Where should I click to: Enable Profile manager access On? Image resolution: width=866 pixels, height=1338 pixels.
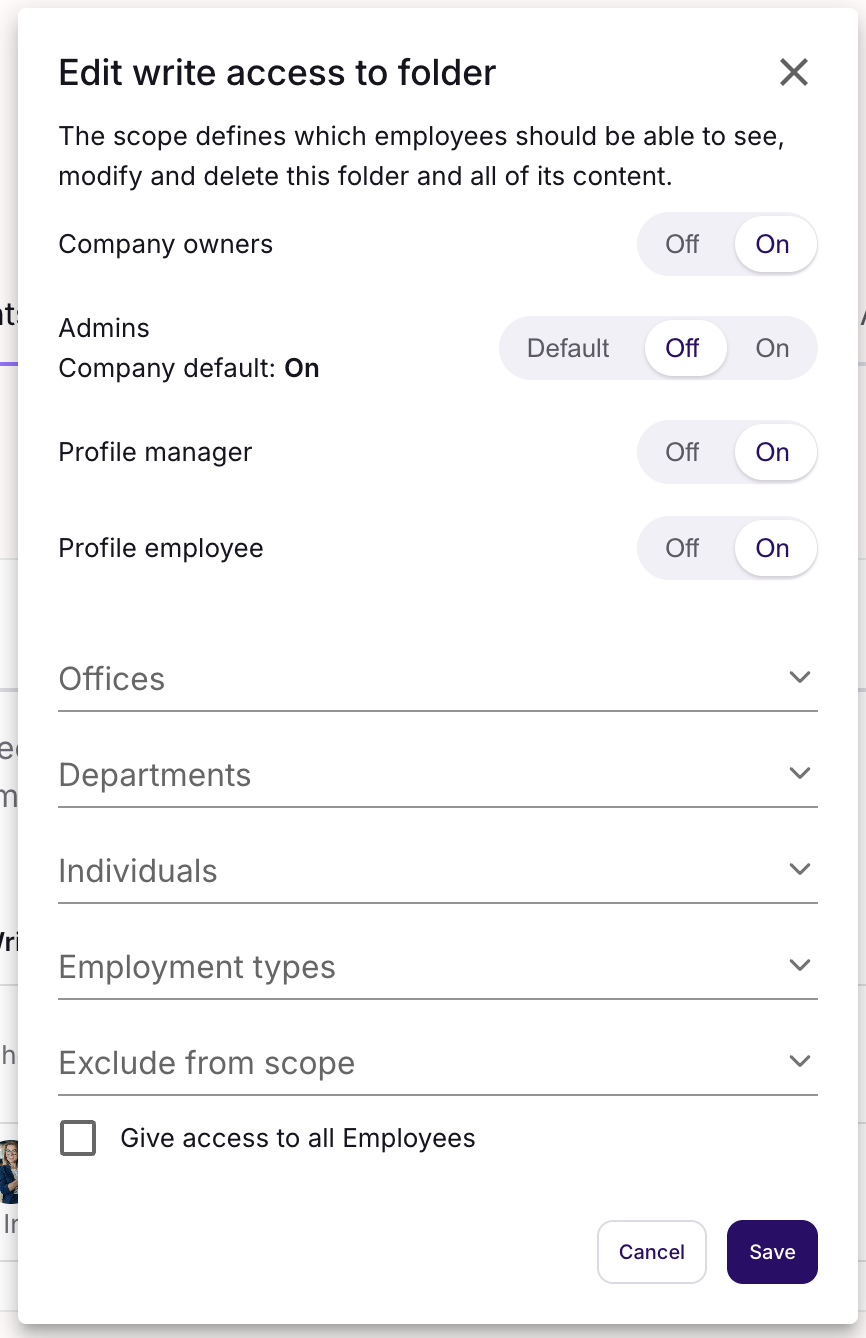tap(772, 452)
